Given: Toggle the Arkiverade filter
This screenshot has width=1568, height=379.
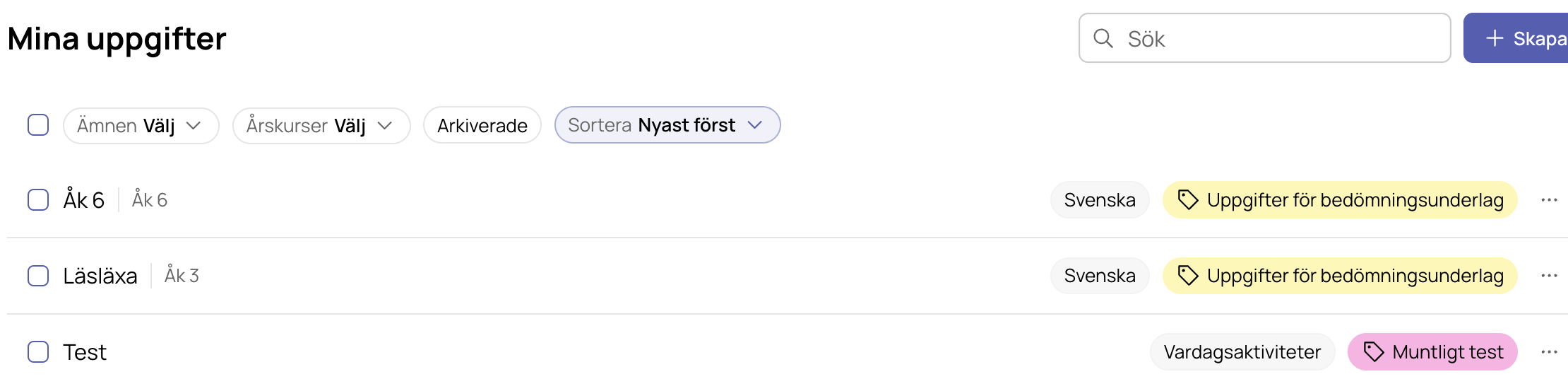Looking at the screenshot, I should (x=482, y=126).
